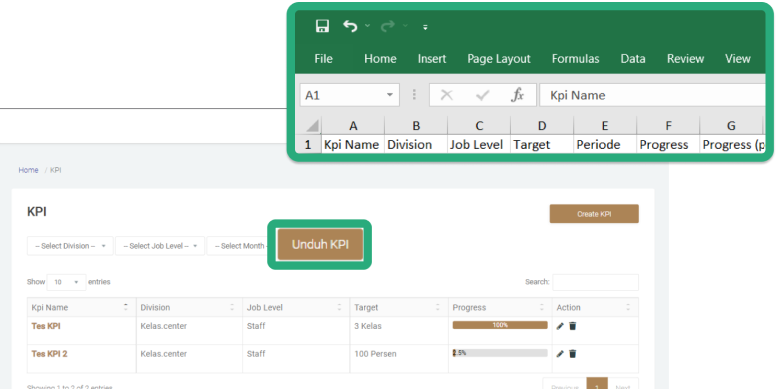Open the Select Division dropdown
776x389 pixels.
70,246
